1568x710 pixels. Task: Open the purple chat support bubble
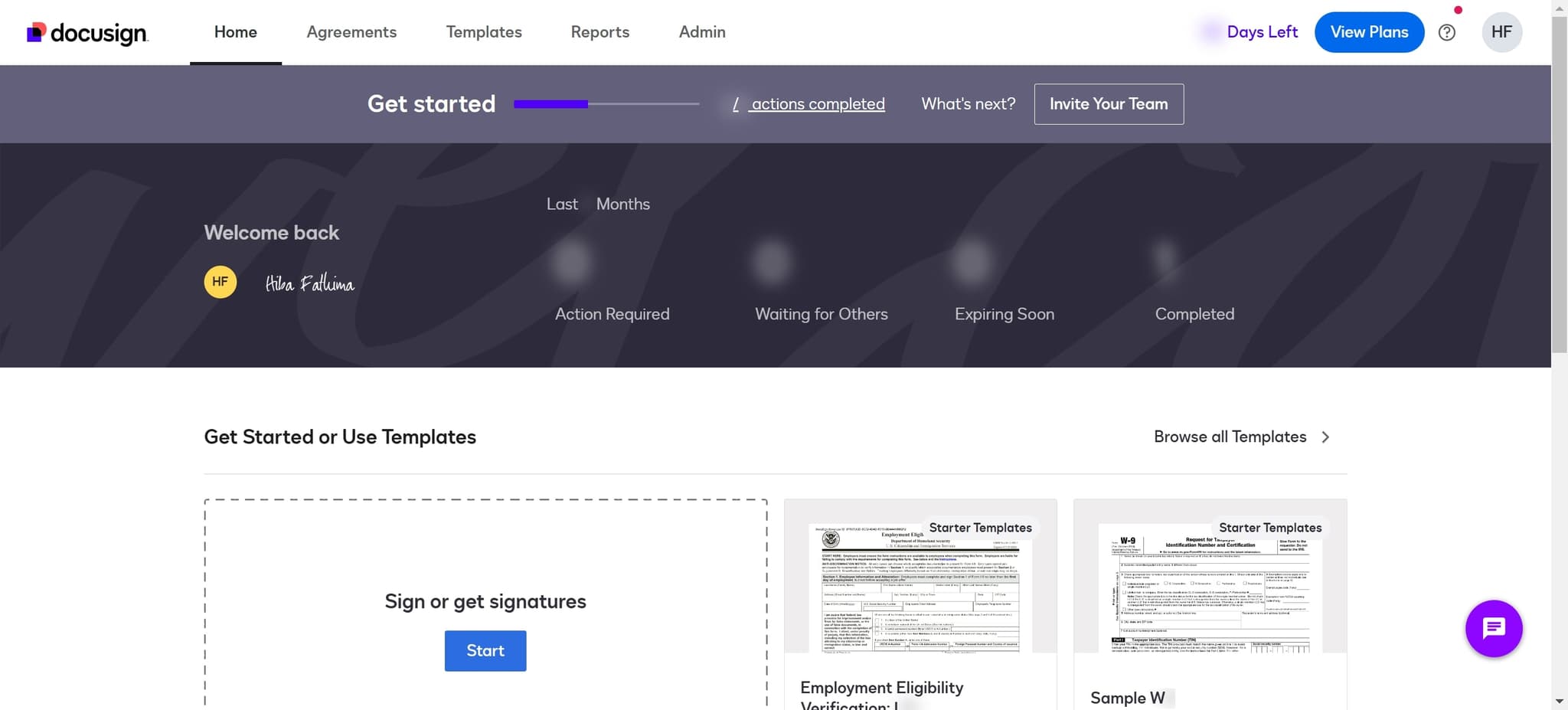point(1493,628)
